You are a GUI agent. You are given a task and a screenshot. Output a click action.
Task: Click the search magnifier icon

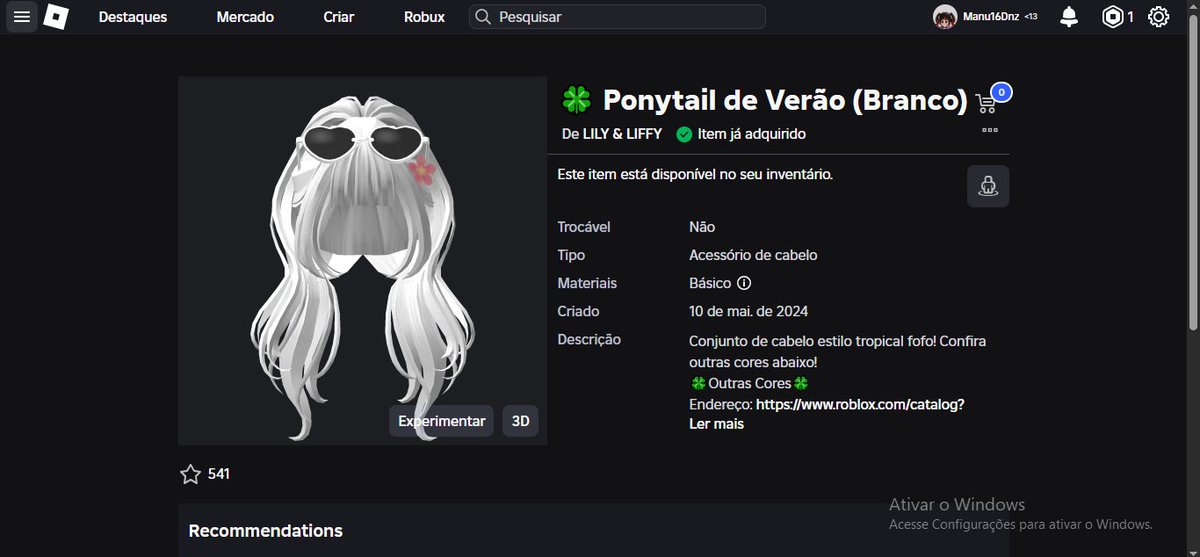pos(483,17)
